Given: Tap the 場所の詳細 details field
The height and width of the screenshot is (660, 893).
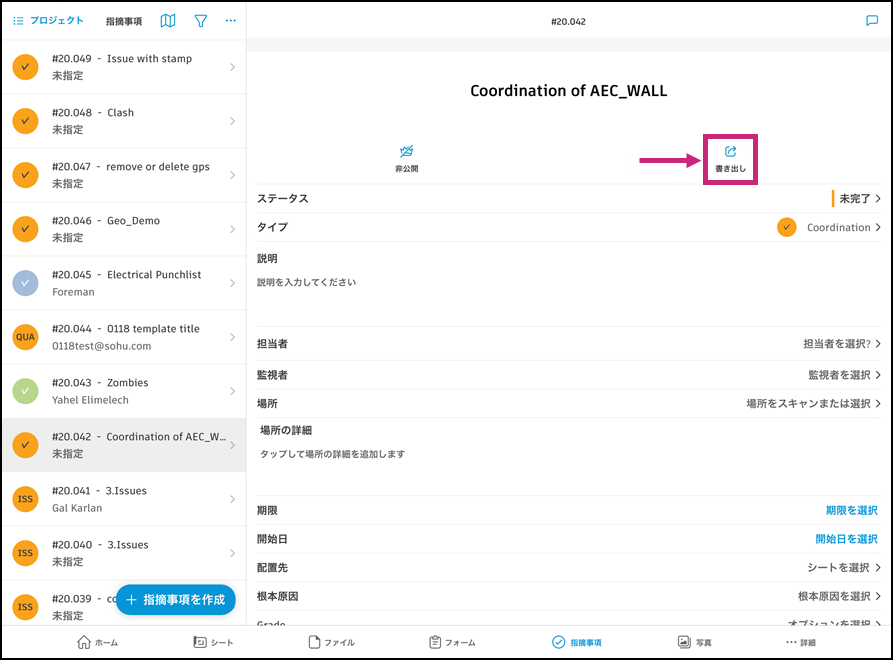Looking at the screenshot, I should pyautogui.click(x=333, y=454).
